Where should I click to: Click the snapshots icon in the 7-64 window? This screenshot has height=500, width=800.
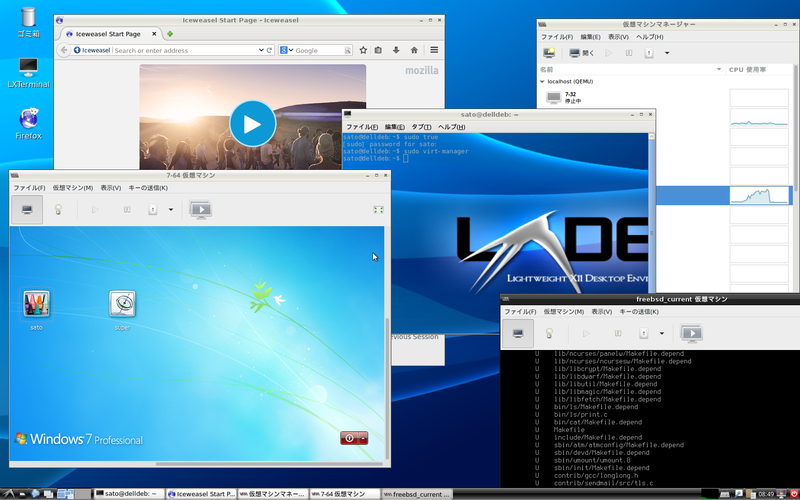point(201,210)
